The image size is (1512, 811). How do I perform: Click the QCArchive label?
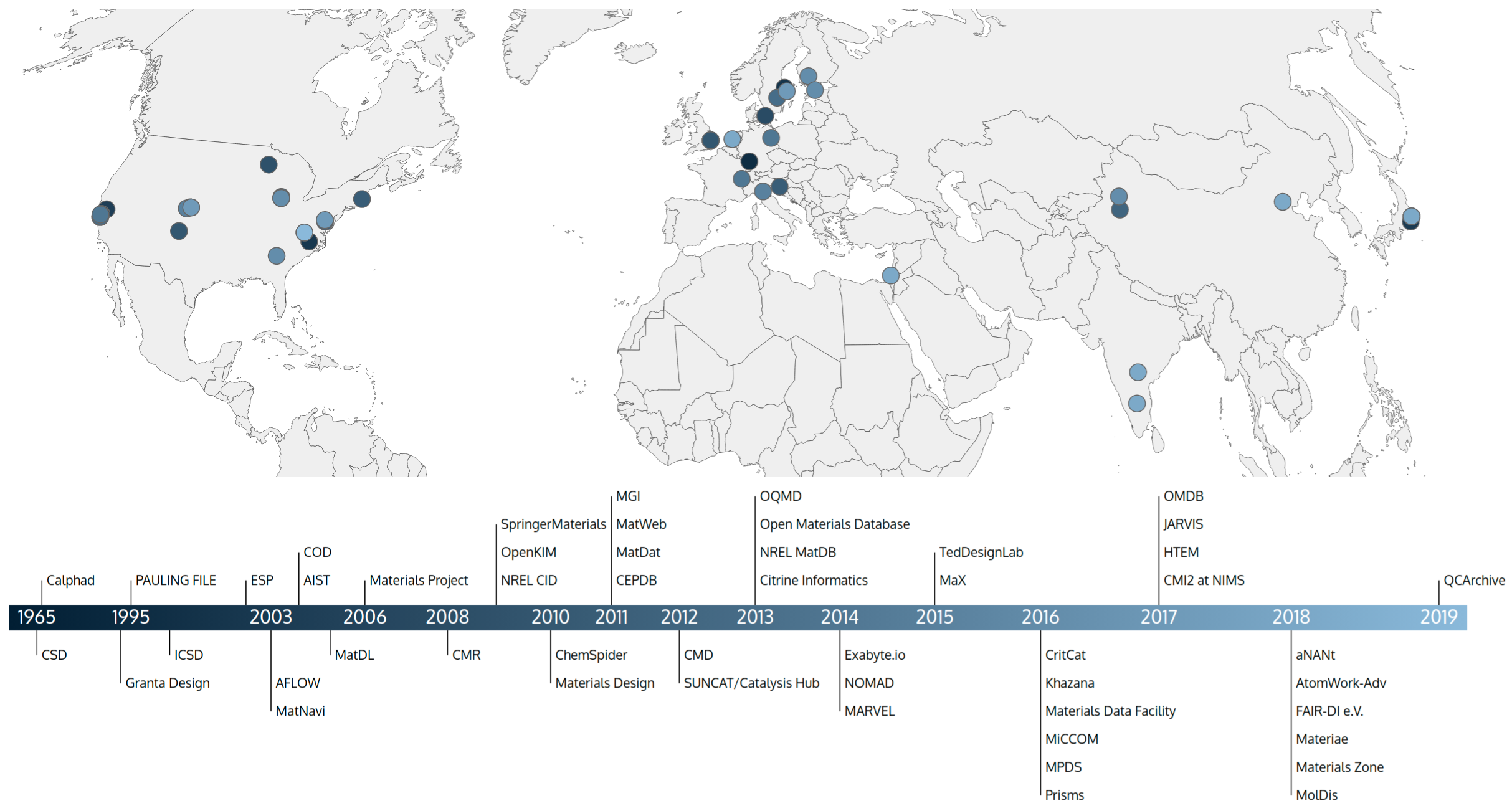[x=1474, y=581]
